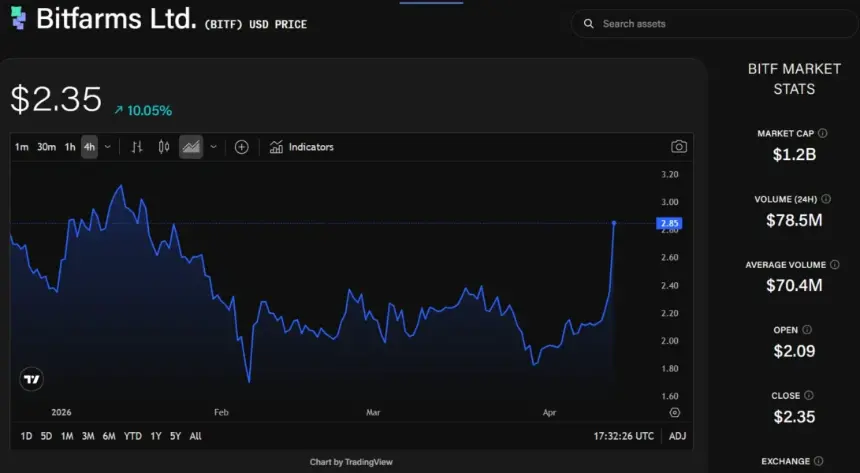Click the Feb label on time axis
The width and height of the screenshot is (860, 473).
click(221, 413)
